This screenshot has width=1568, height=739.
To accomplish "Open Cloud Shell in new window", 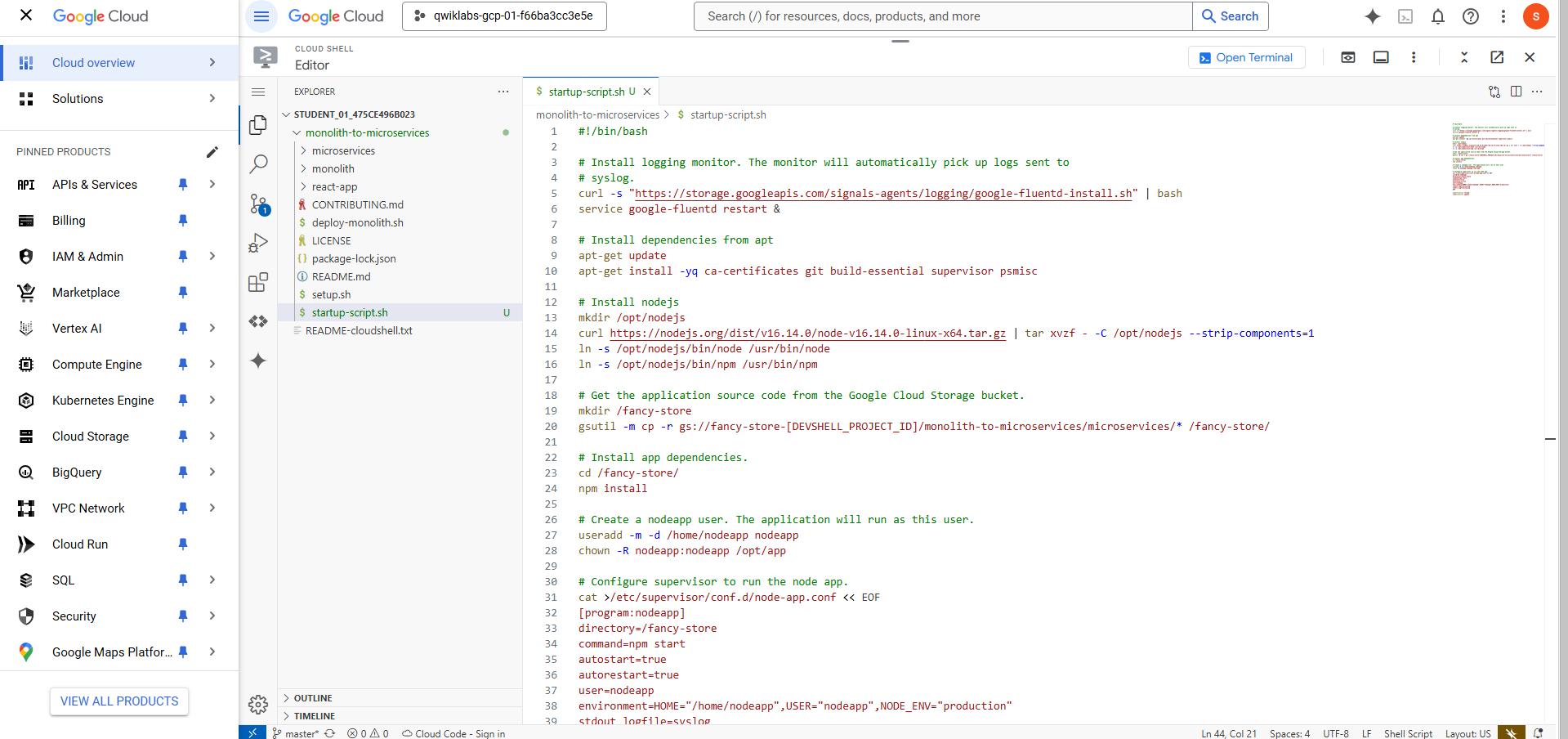I will (1497, 57).
